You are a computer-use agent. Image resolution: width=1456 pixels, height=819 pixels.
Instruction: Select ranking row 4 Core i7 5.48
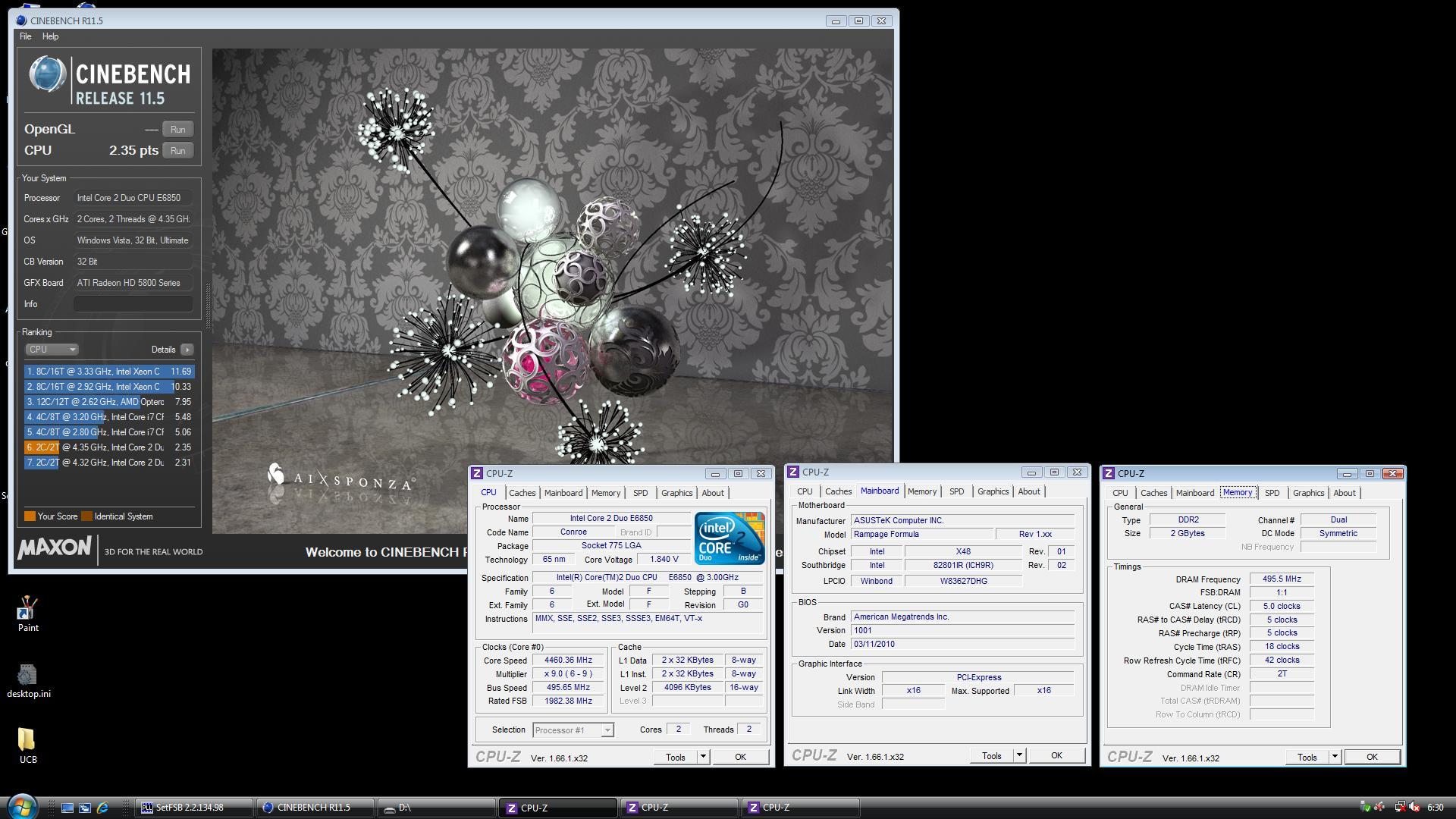click(x=109, y=417)
